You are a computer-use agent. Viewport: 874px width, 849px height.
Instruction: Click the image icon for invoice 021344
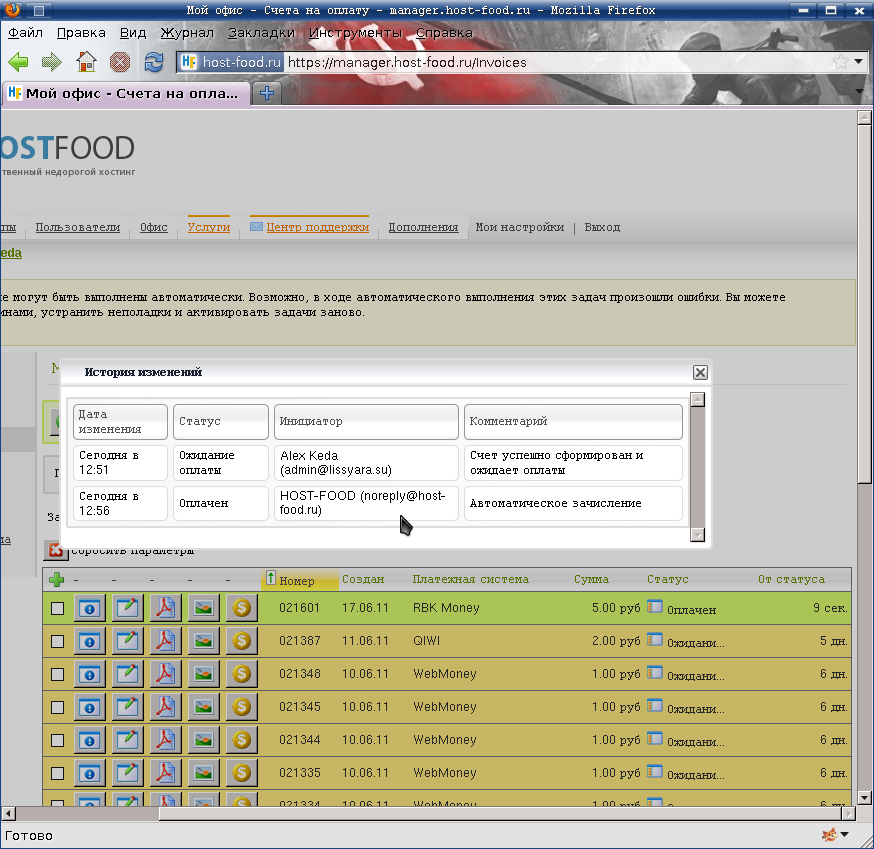coord(203,740)
